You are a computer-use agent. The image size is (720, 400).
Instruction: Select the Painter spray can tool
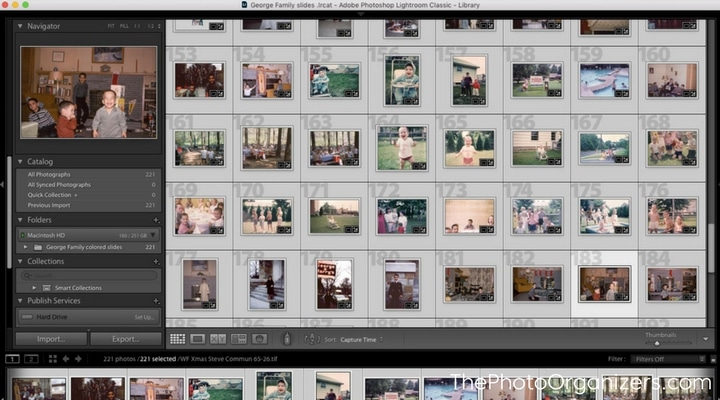tap(287, 339)
